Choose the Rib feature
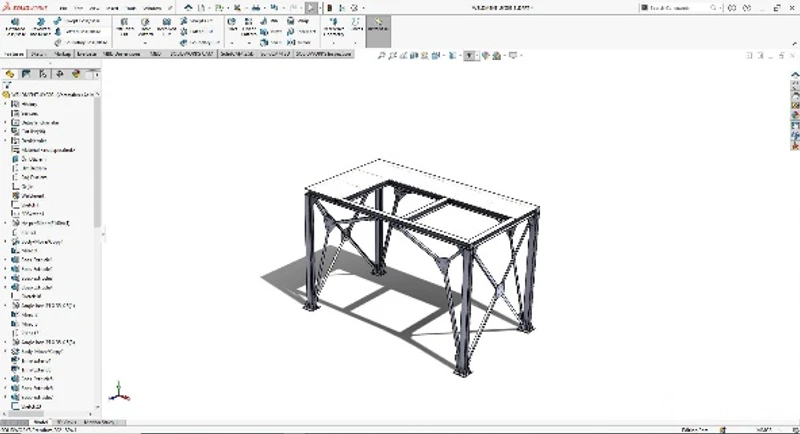Image resolution: width=800 pixels, height=434 pixels. click(270, 21)
